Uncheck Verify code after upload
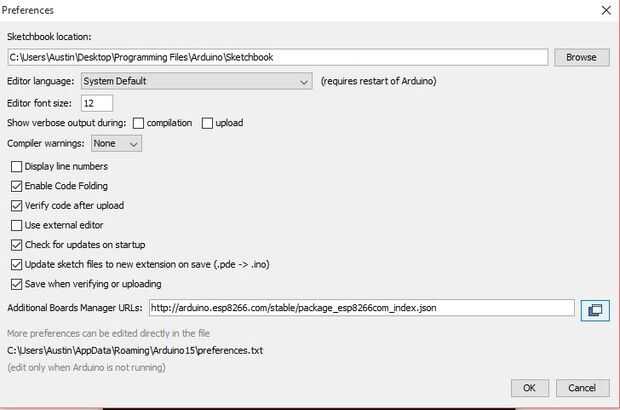The image size is (620, 410). click(16, 205)
